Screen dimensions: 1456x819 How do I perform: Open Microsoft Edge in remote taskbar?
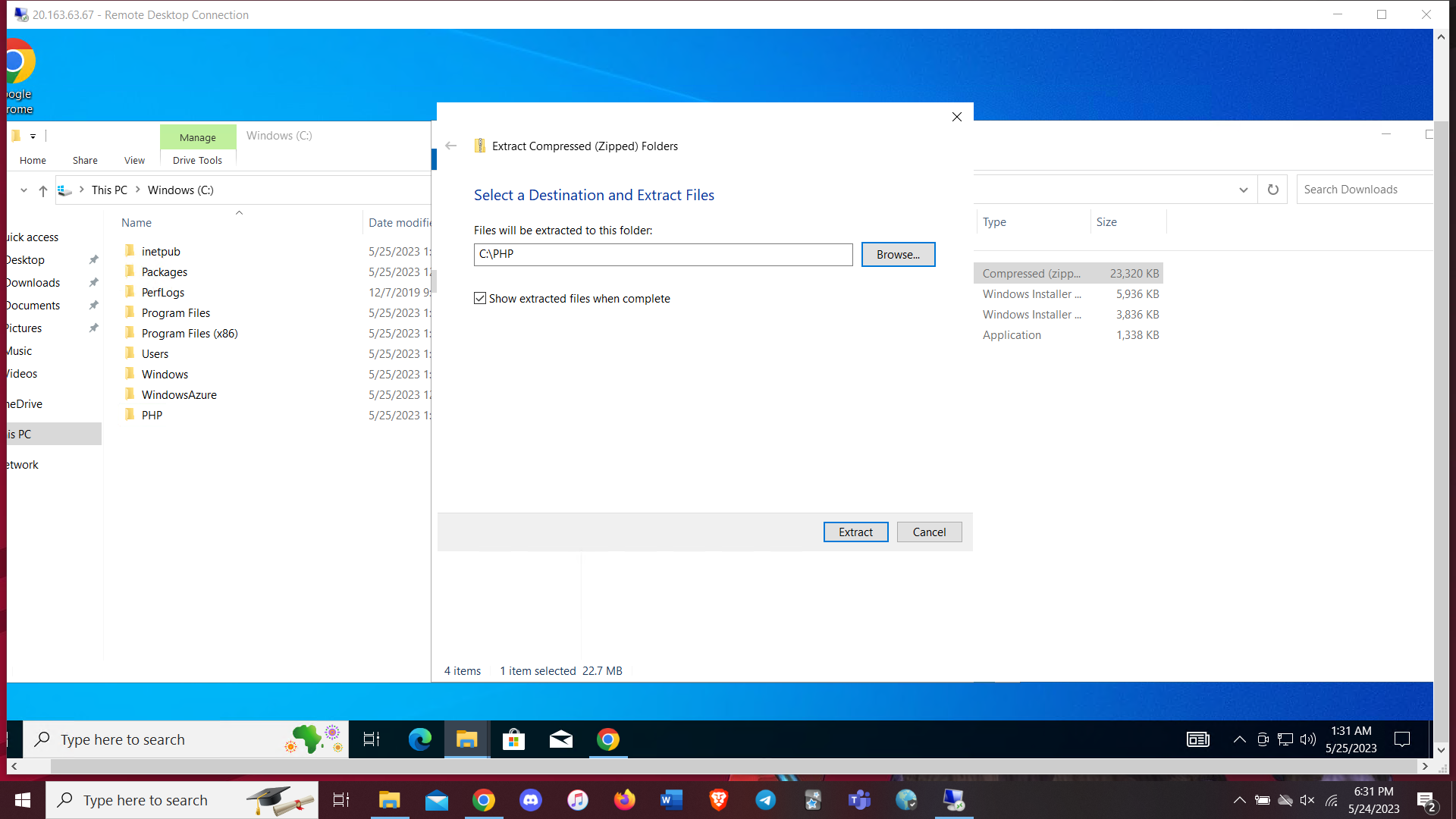tap(419, 739)
